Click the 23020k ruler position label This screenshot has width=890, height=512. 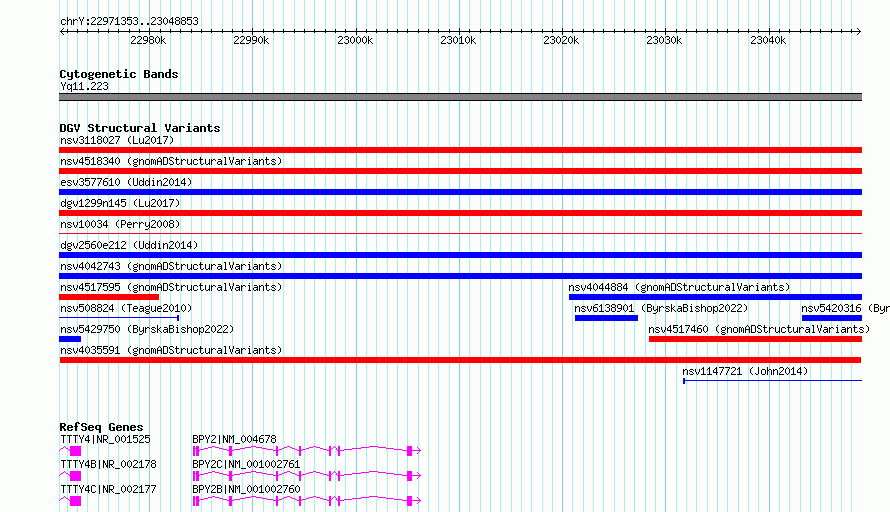click(561, 40)
